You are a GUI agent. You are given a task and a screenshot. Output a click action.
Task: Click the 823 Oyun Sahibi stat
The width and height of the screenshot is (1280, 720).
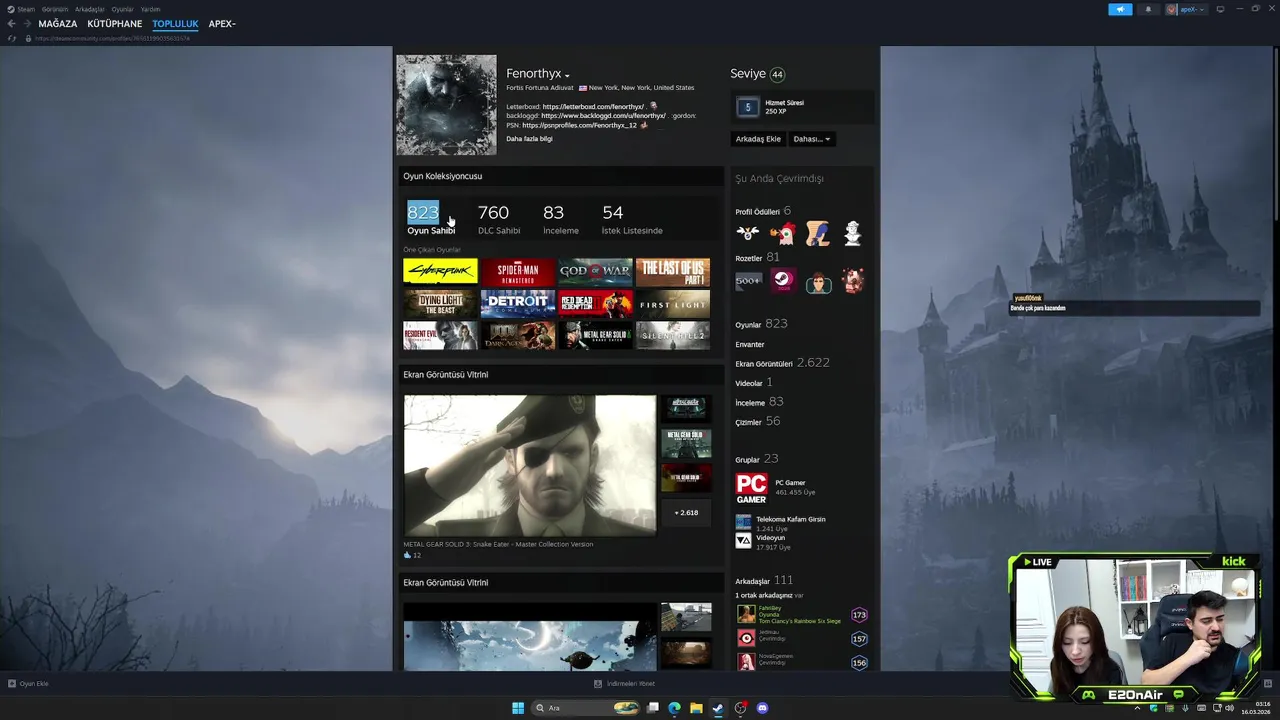coord(431,219)
